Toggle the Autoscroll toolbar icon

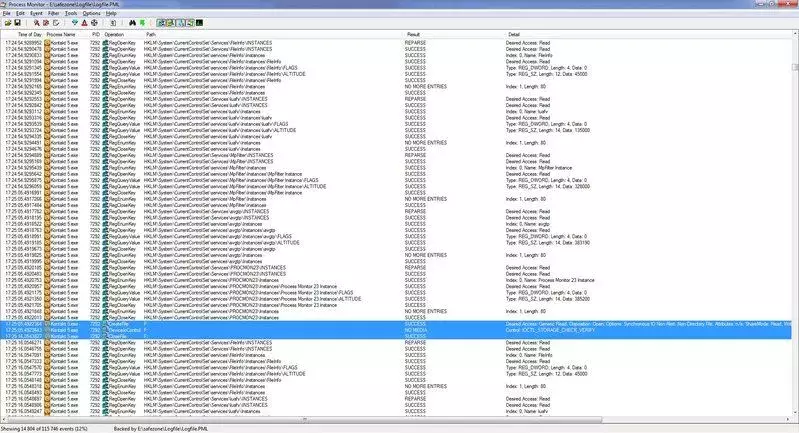pyautogui.click(x=46, y=23)
